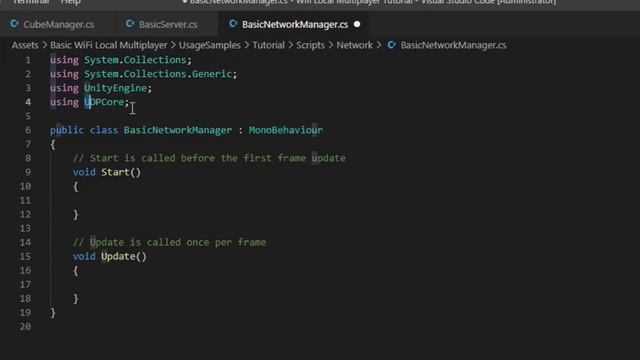Image resolution: width=640 pixels, height=360 pixels.
Task: Click the System.Collections text on line 1
Action: (x=135, y=60)
